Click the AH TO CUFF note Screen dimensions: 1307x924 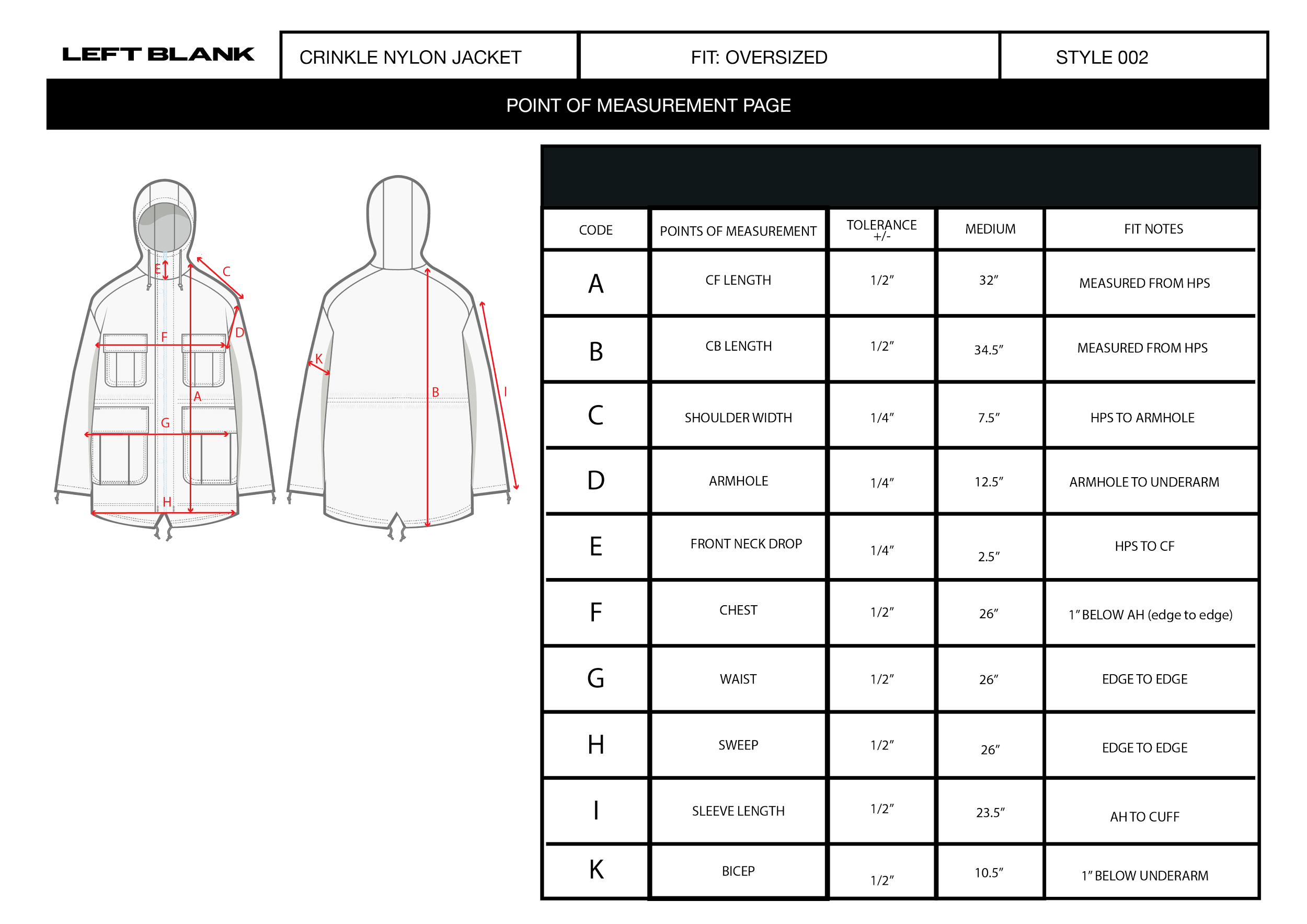1144,816
